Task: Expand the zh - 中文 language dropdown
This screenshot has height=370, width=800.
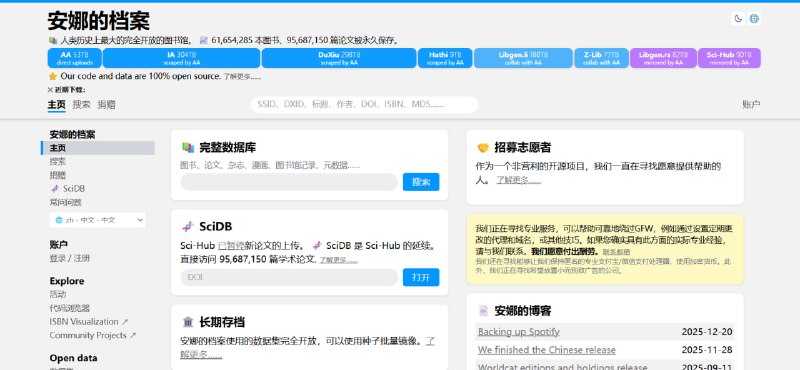Action: (x=98, y=220)
